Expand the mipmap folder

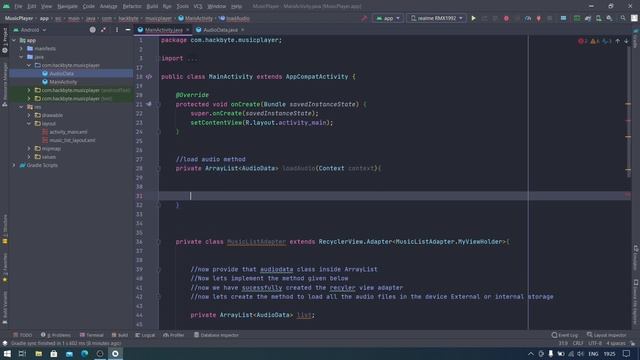29,149
